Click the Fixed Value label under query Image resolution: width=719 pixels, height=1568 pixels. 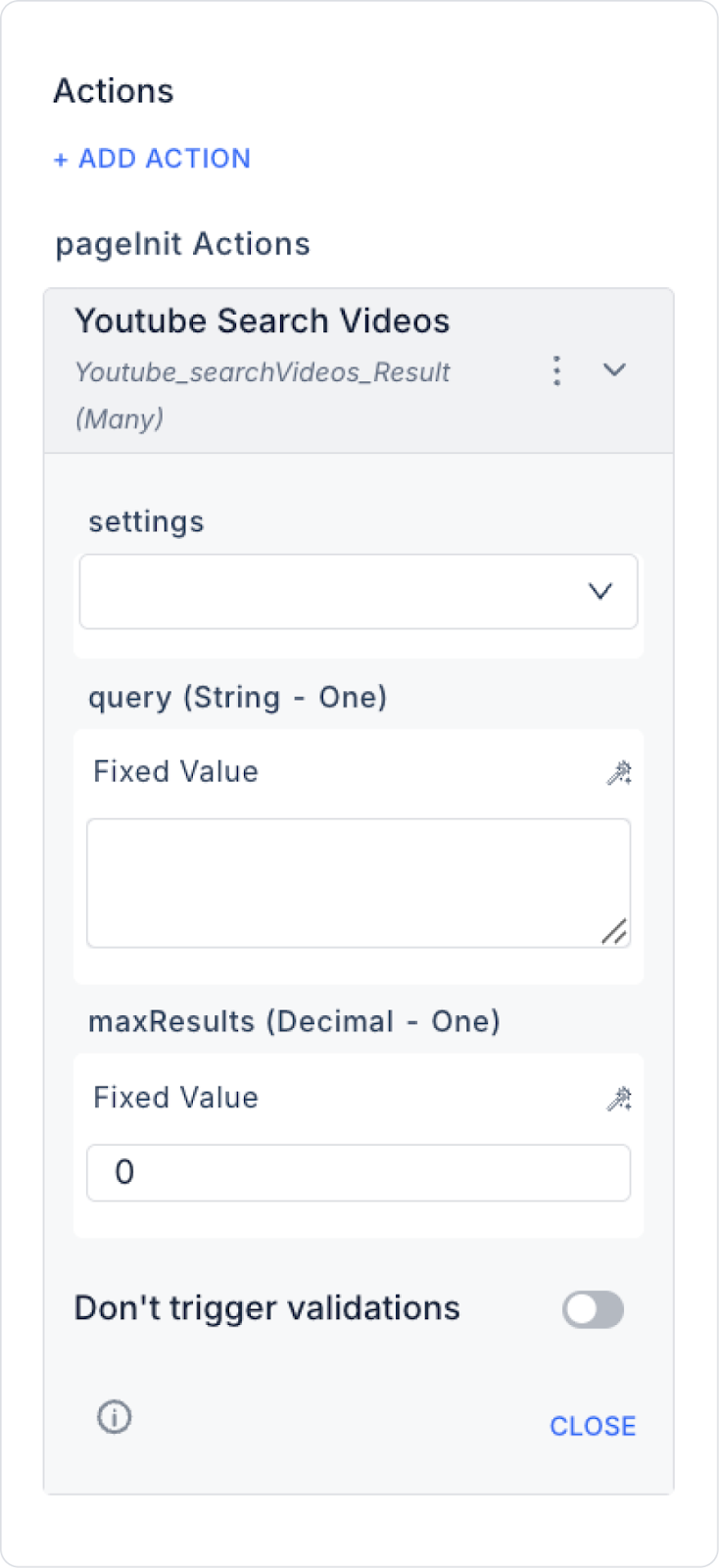coord(175,772)
